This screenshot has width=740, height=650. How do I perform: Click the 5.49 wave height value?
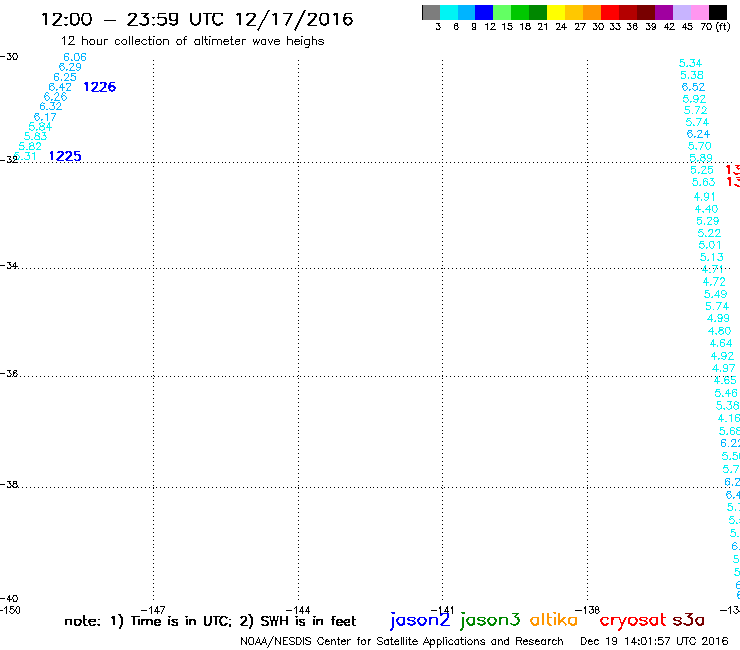pos(715,294)
